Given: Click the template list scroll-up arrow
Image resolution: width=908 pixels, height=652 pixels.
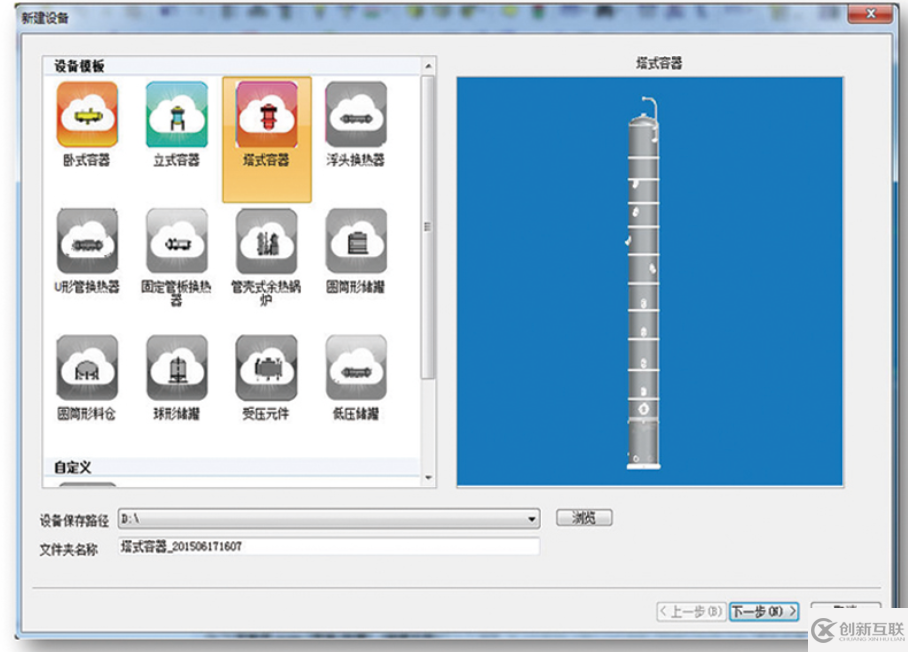Looking at the screenshot, I should (429, 66).
